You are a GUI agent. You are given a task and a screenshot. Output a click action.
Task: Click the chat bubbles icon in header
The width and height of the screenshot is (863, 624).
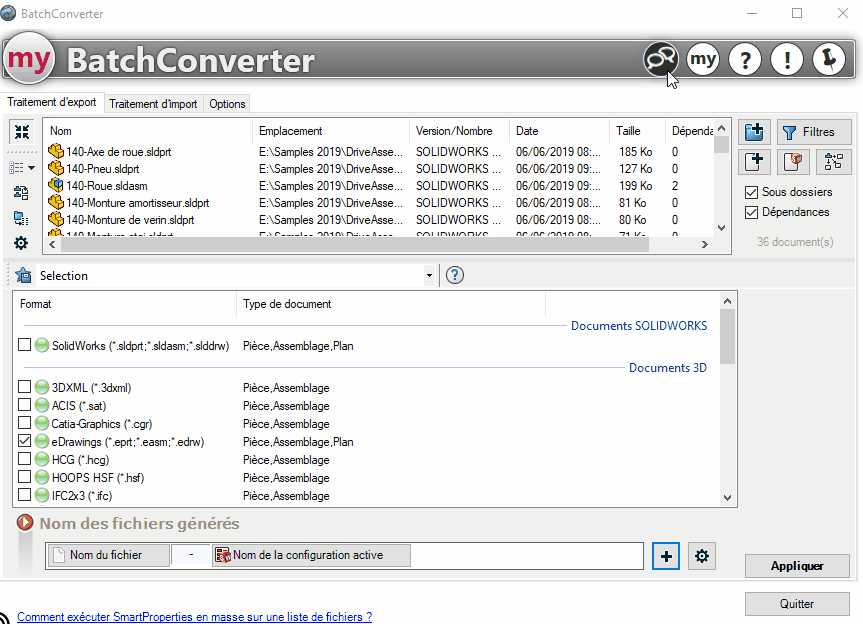[660, 59]
